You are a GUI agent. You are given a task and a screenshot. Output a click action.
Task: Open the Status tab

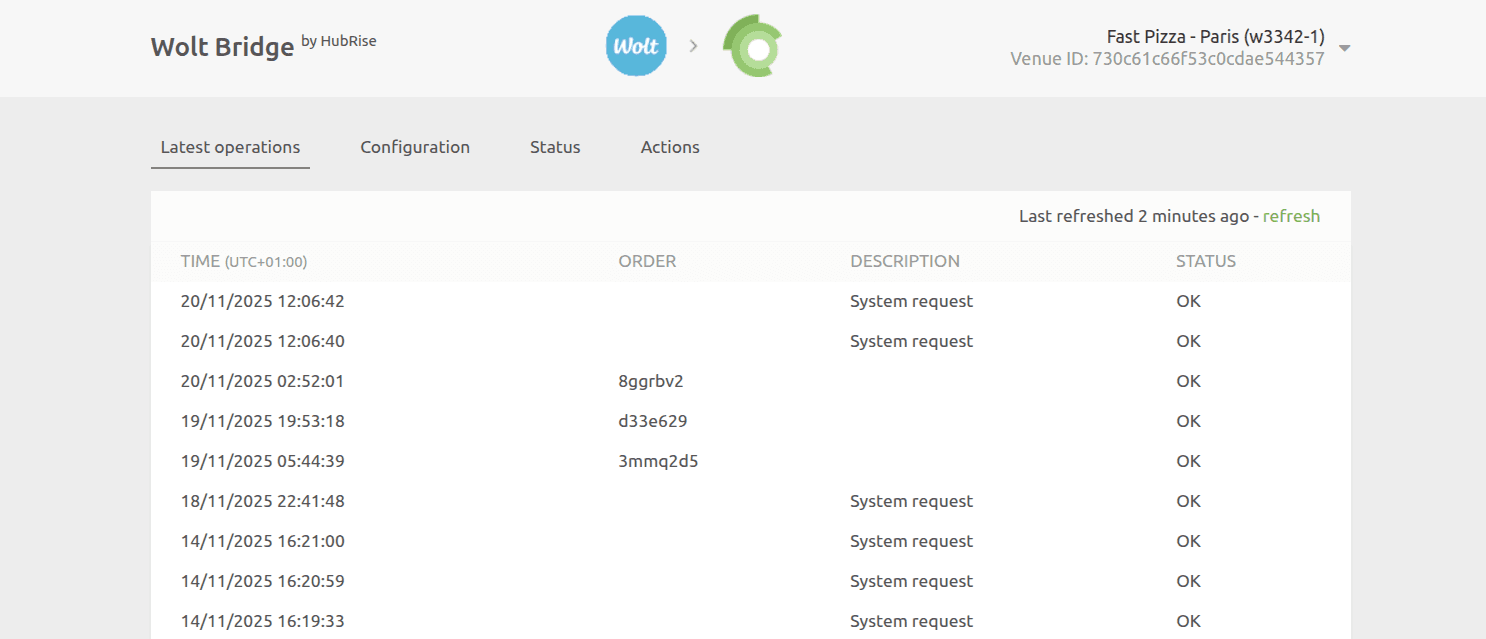555,147
